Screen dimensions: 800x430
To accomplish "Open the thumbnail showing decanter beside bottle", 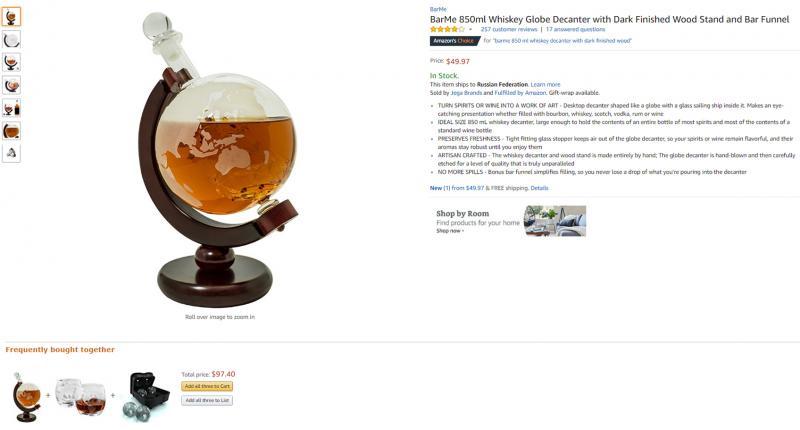I will click(11, 108).
